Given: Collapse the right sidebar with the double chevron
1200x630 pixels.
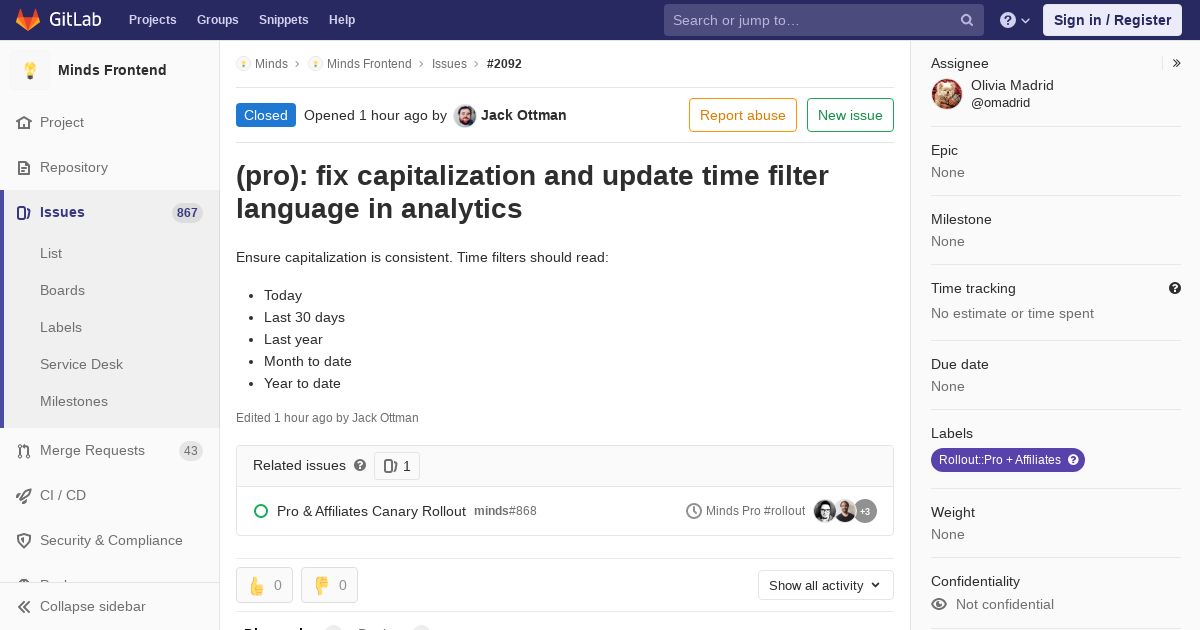Looking at the screenshot, I should [1177, 63].
